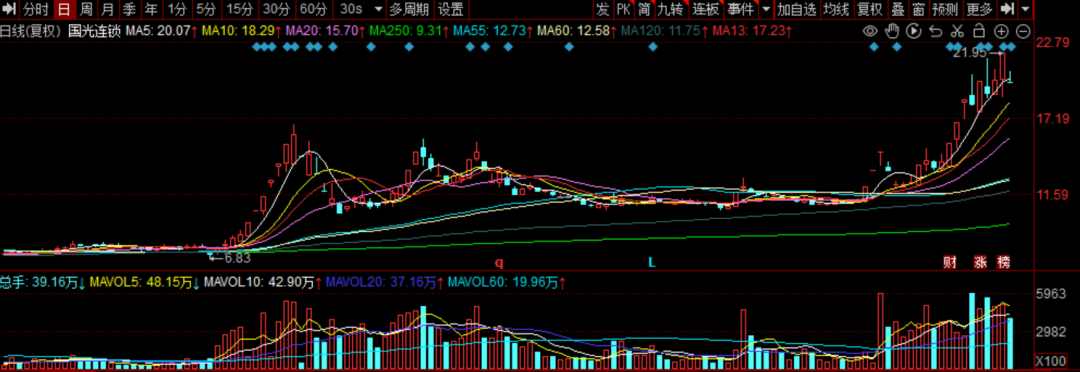Select the scissors cut tool
The image size is (1080, 372).
957,31
